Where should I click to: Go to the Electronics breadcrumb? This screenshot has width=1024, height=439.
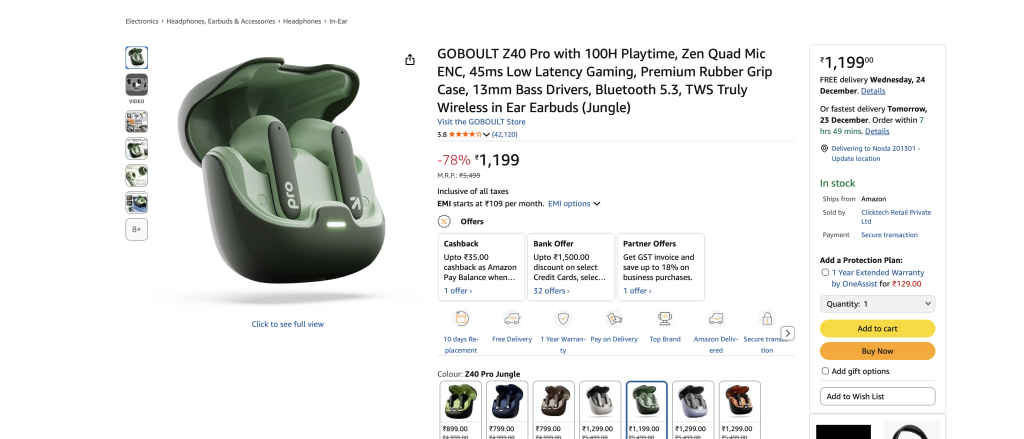pos(141,21)
